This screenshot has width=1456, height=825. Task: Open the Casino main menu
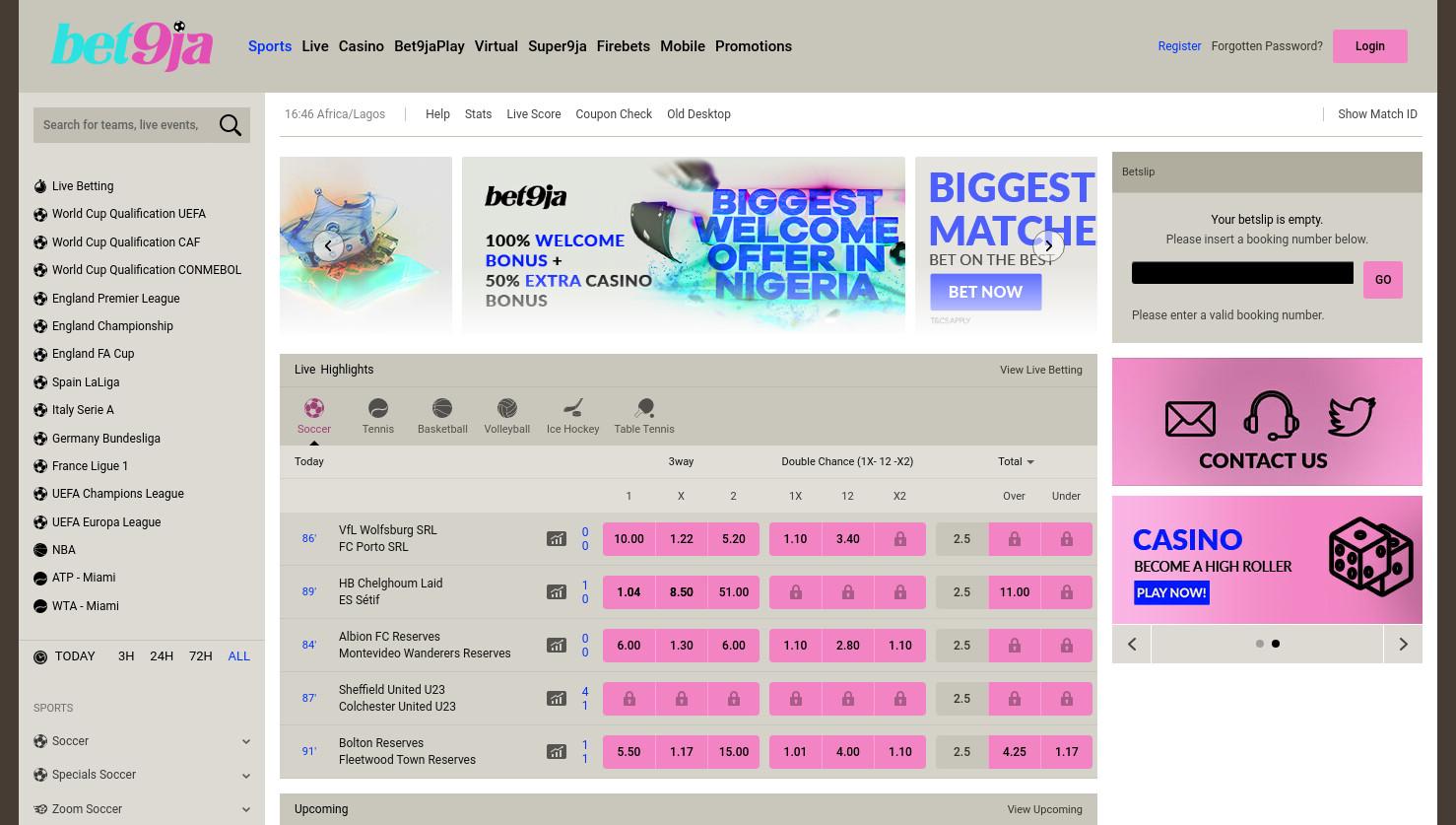tap(362, 46)
